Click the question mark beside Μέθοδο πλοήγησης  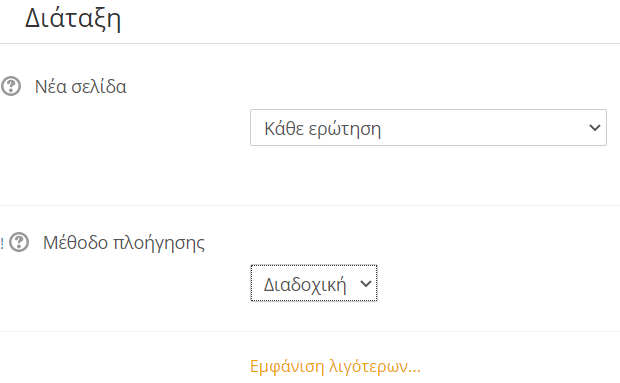pyautogui.click(x=19, y=242)
